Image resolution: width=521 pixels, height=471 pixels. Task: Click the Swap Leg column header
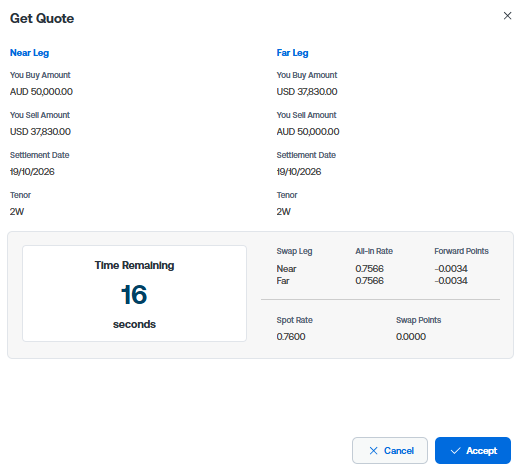pos(294,251)
